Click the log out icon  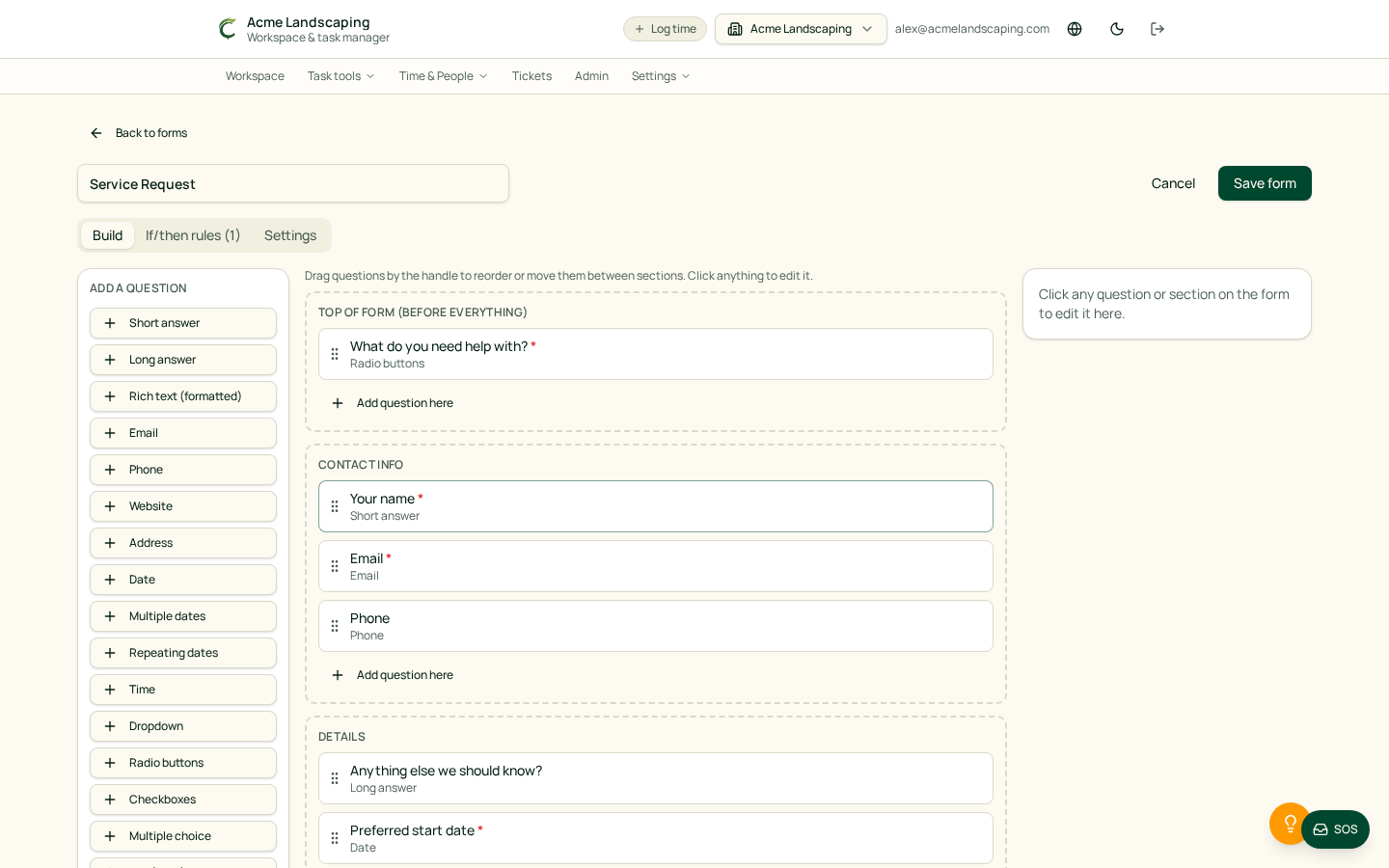pyautogui.click(x=1157, y=29)
